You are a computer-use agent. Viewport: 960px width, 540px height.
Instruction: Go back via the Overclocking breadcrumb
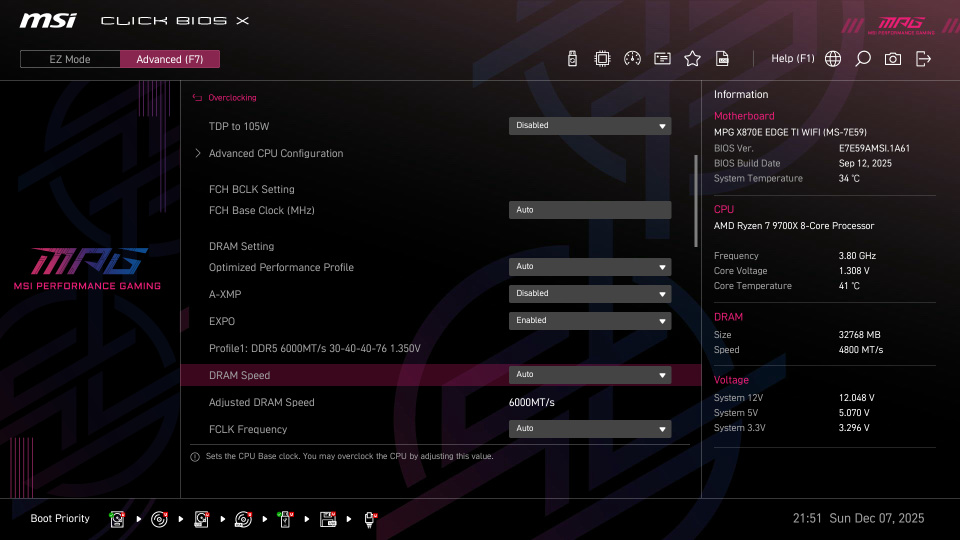point(232,97)
